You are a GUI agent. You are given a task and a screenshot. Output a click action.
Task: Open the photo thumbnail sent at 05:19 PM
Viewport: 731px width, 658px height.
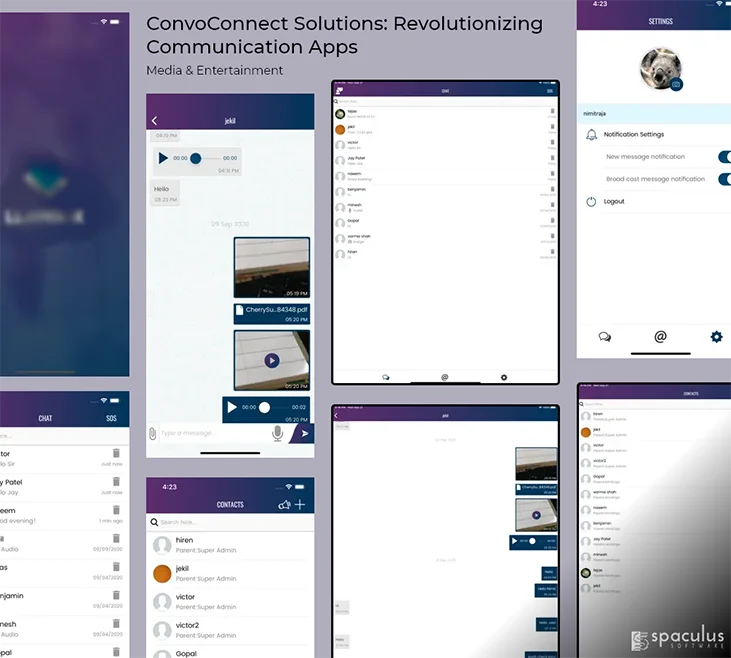(x=272, y=267)
